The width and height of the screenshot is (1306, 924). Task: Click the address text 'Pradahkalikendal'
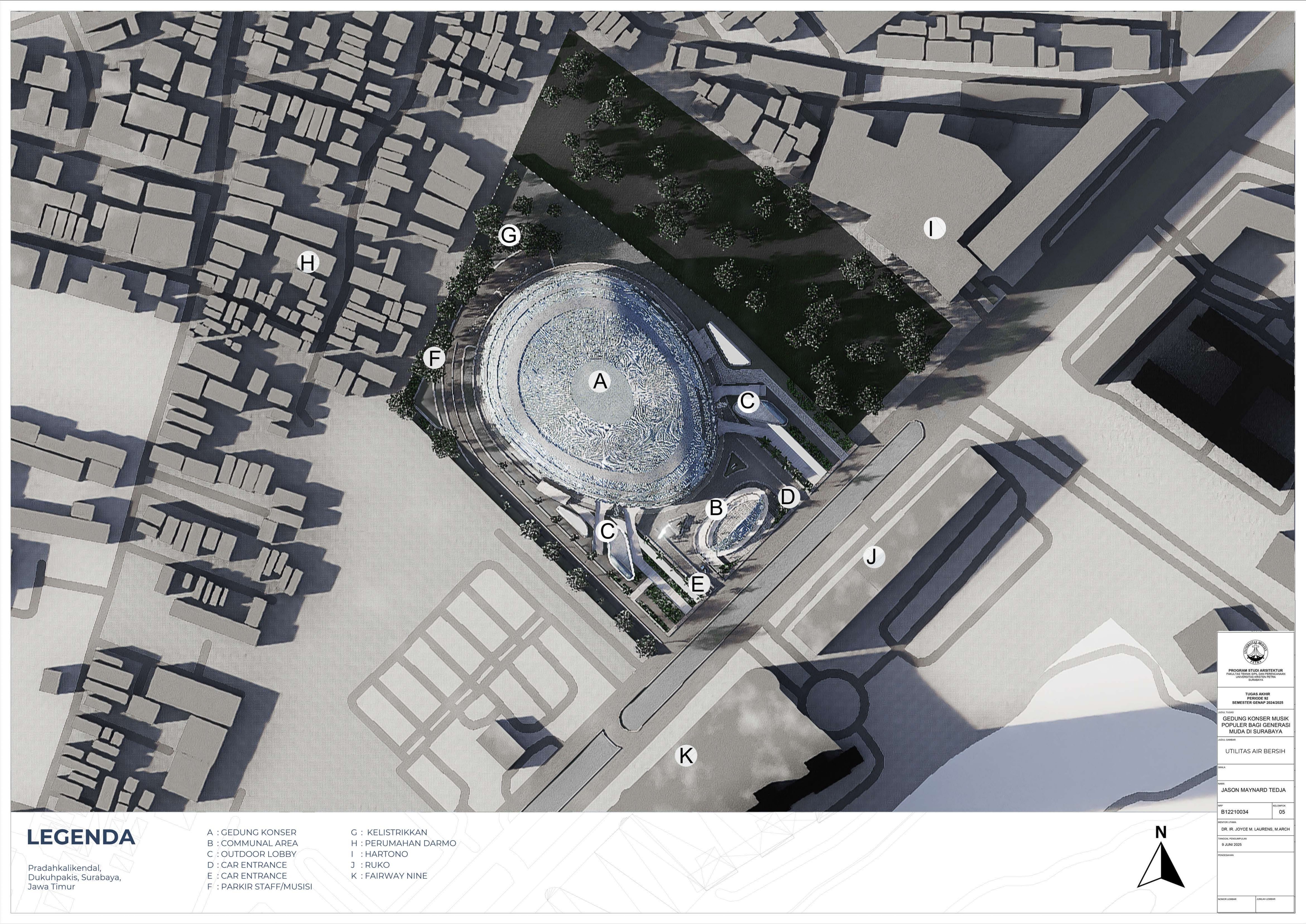pos(64,868)
